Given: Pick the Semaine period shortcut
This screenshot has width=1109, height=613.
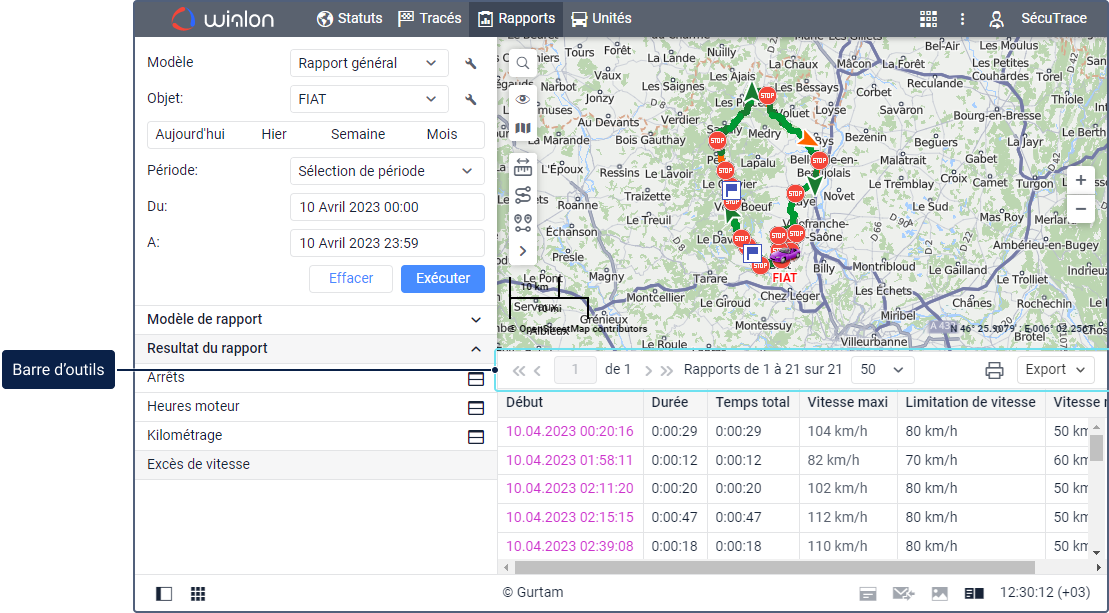Looking at the screenshot, I should (x=358, y=134).
